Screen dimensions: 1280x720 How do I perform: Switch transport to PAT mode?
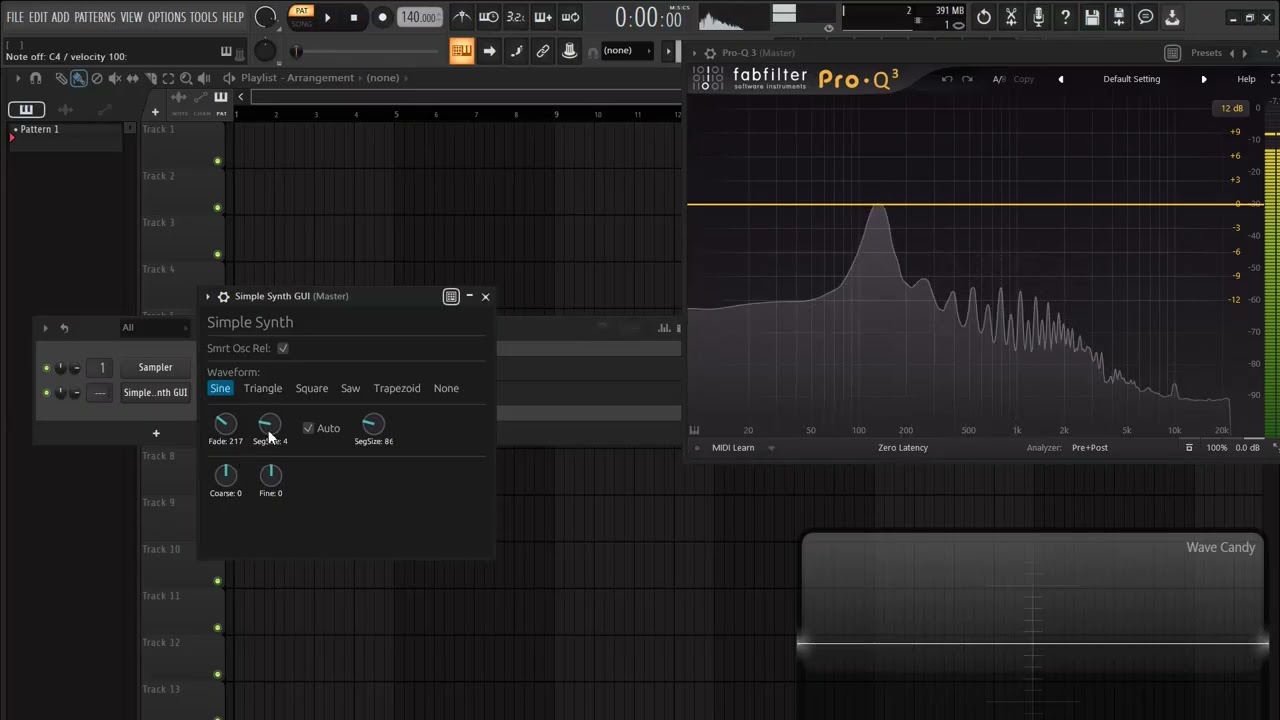(301, 11)
